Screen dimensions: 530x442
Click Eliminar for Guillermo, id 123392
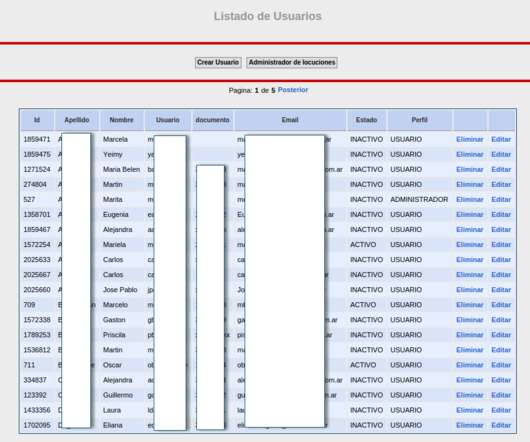(x=469, y=395)
